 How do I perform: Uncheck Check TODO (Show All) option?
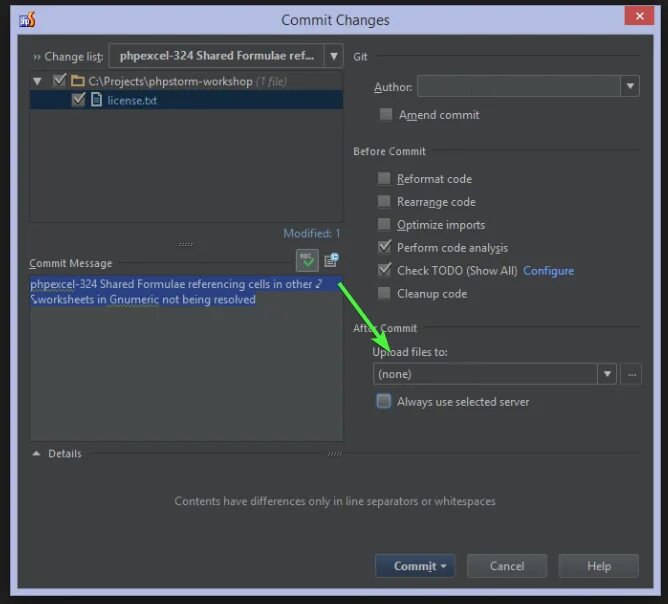384,270
